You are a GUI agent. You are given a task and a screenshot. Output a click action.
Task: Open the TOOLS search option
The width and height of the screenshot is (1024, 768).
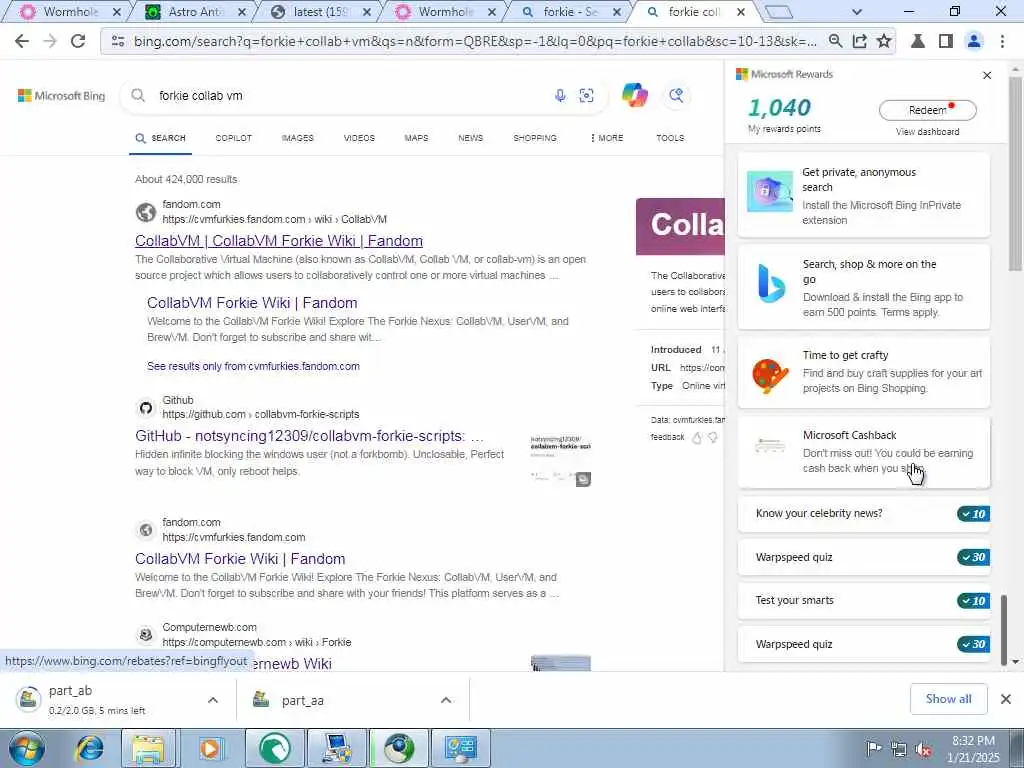tap(670, 138)
